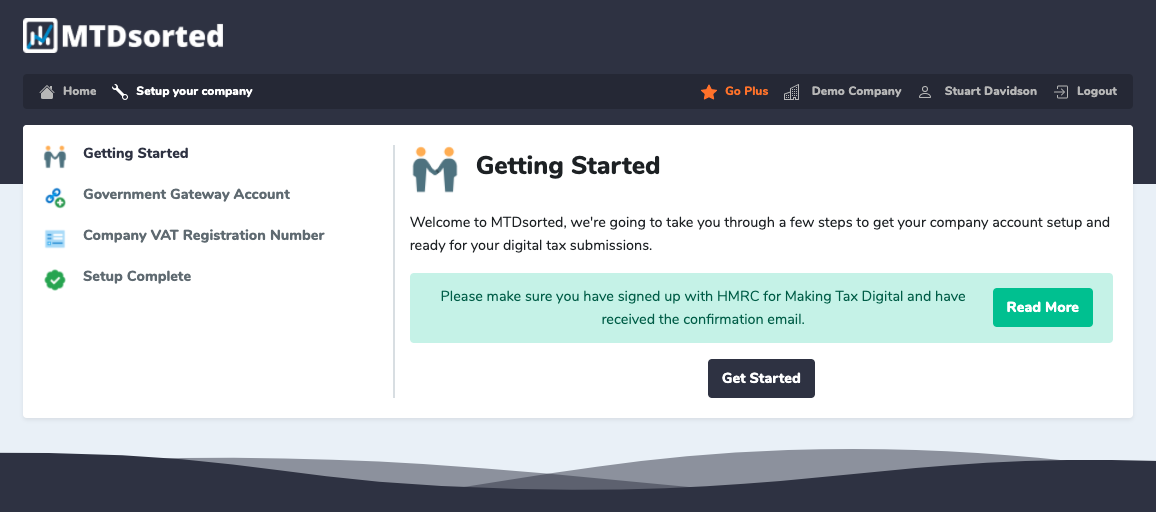Click the building icon next to Demo Company
Image resolution: width=1156 pixels, height=512 pixels.
pos(791,91)
